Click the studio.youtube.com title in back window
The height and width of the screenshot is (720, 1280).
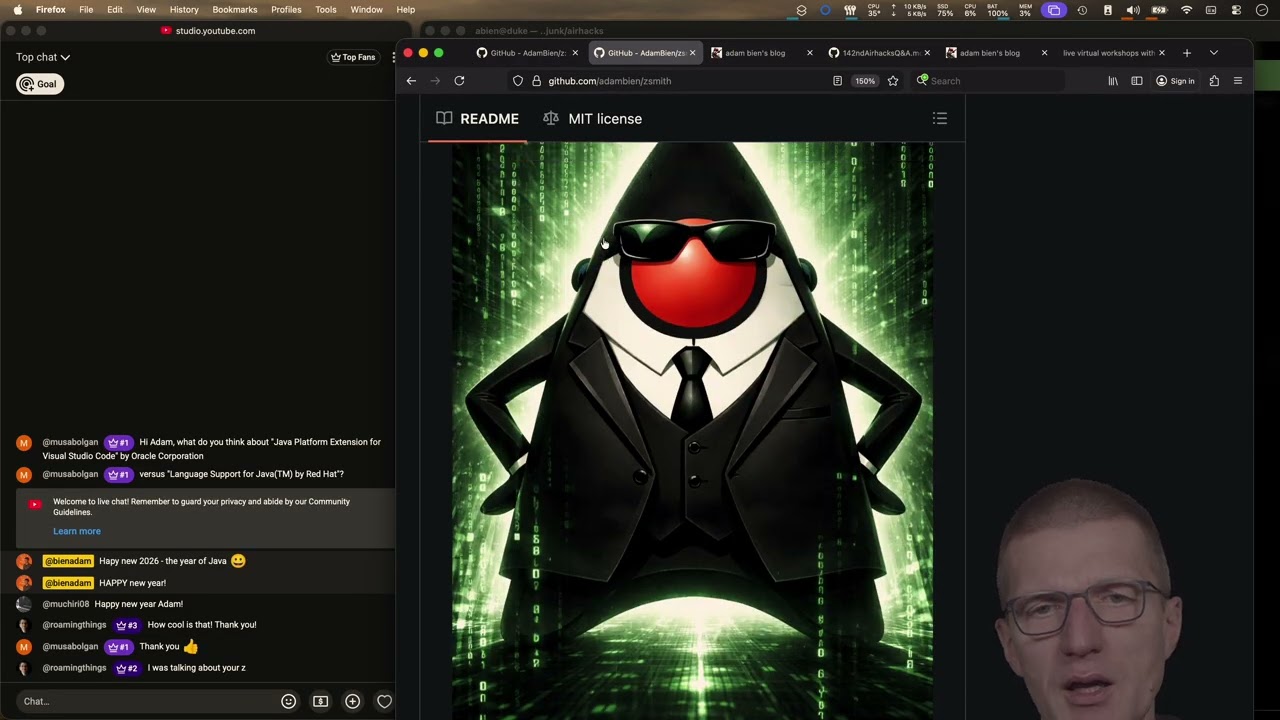pyautogui.click(x=215, y=31)
